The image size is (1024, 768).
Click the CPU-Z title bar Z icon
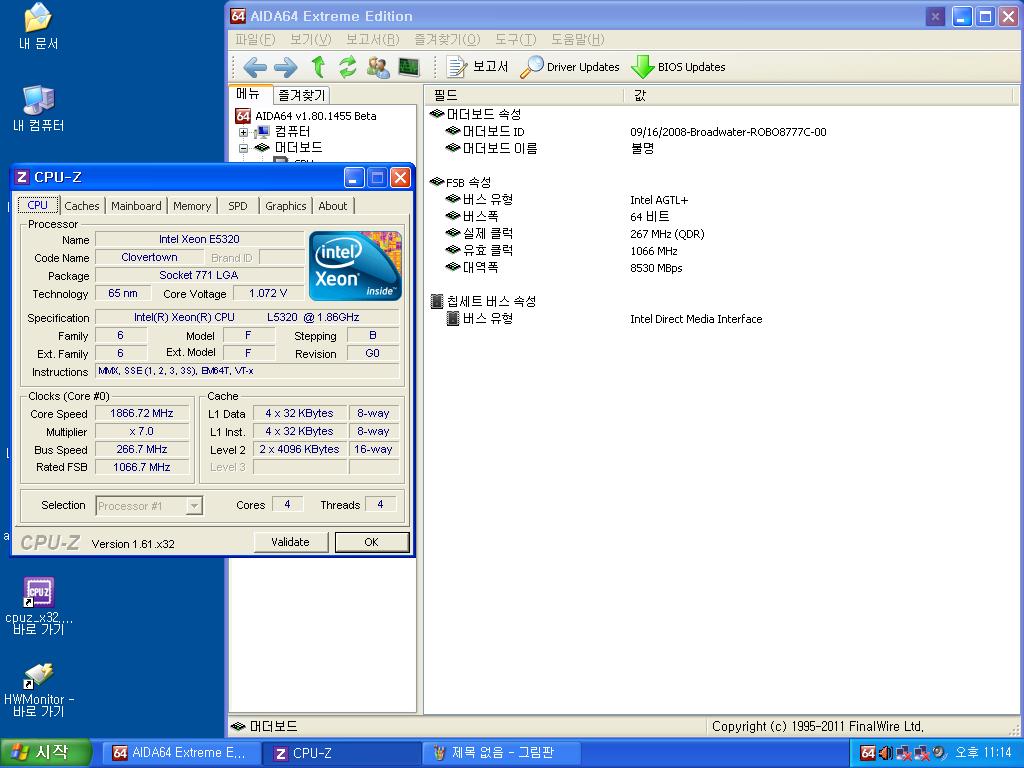coord(22,177)
